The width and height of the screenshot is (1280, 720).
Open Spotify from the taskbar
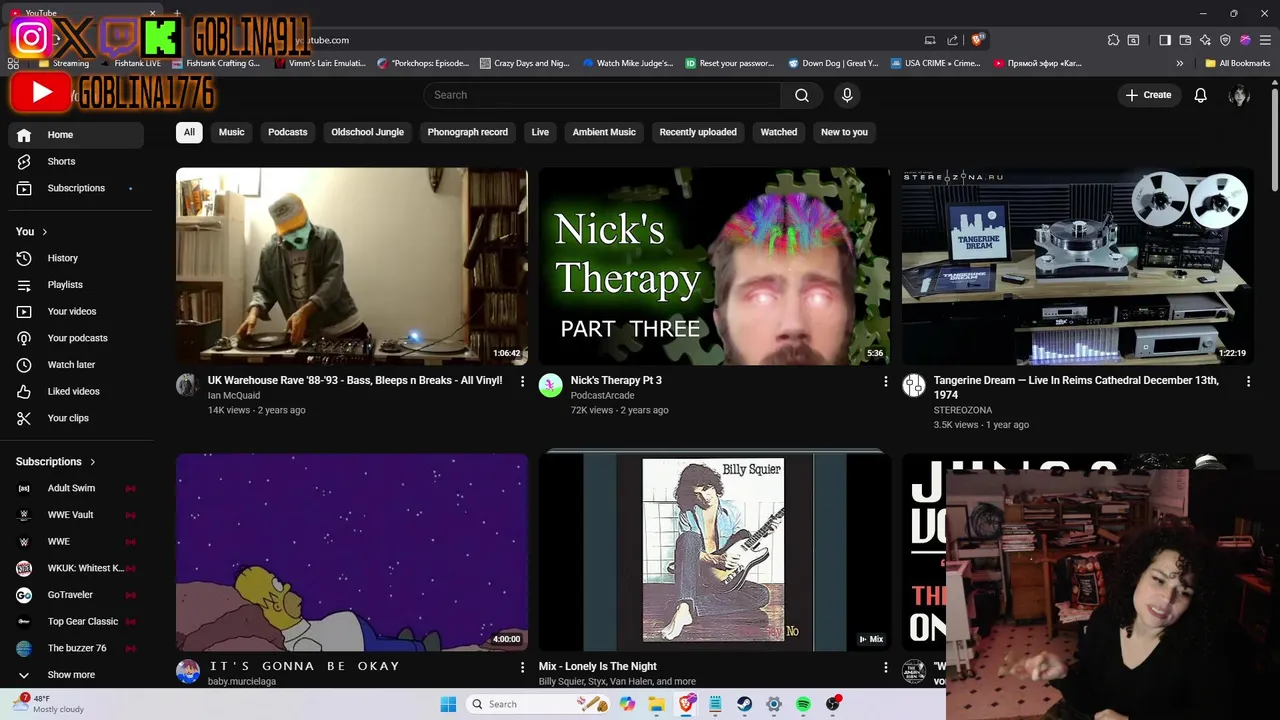click(803, 704)
